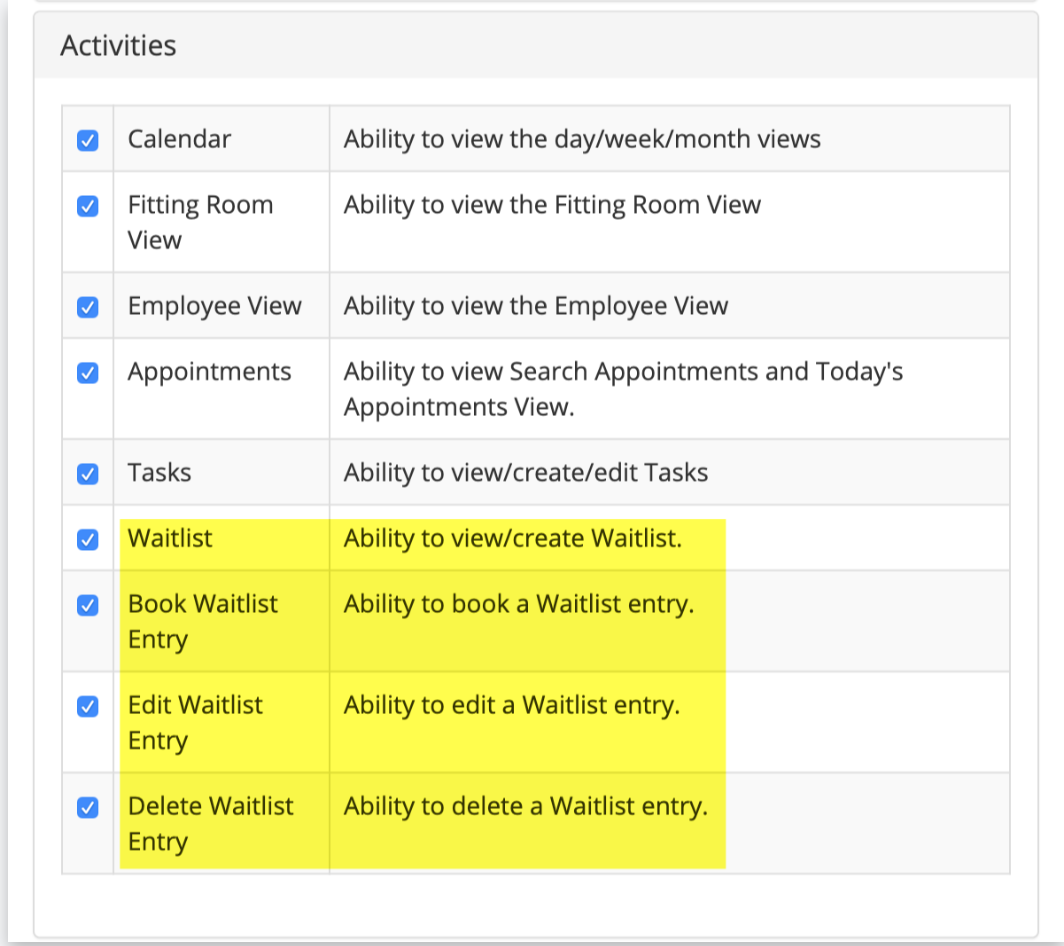Click 'Ability to edit a Waitlist entry.'
This screenshot has height=946, width=1064.
512,705
